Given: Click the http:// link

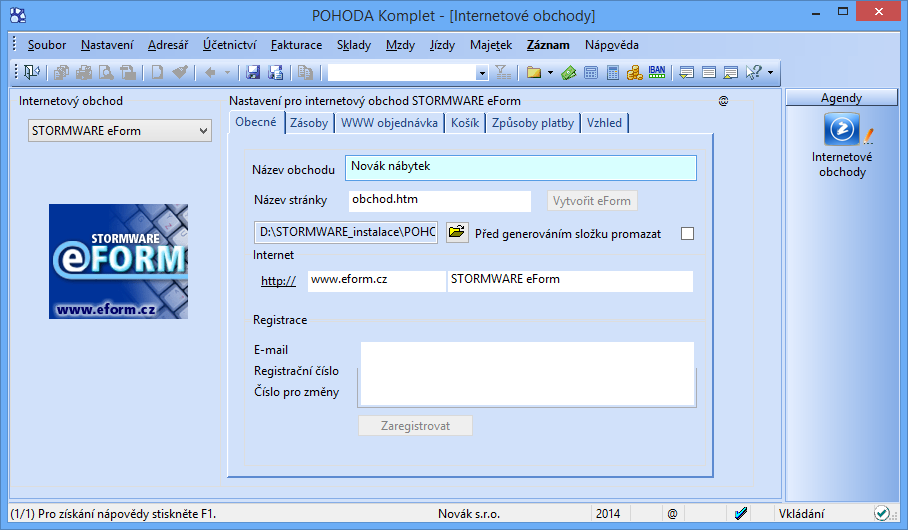Looking at the screenshot, I should tap(279, 281).
